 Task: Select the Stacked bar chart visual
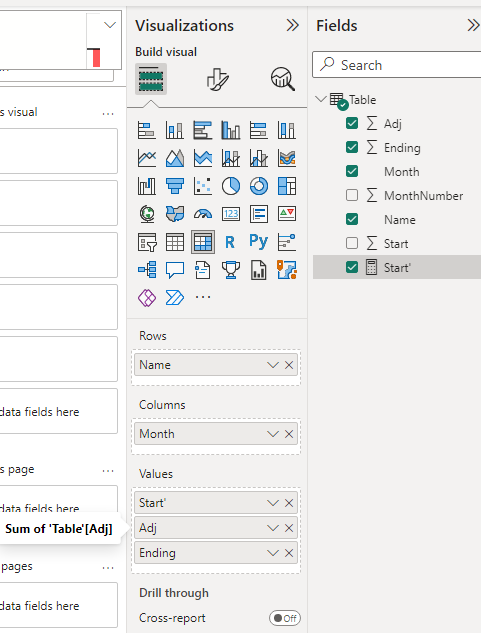click(147, 130)
